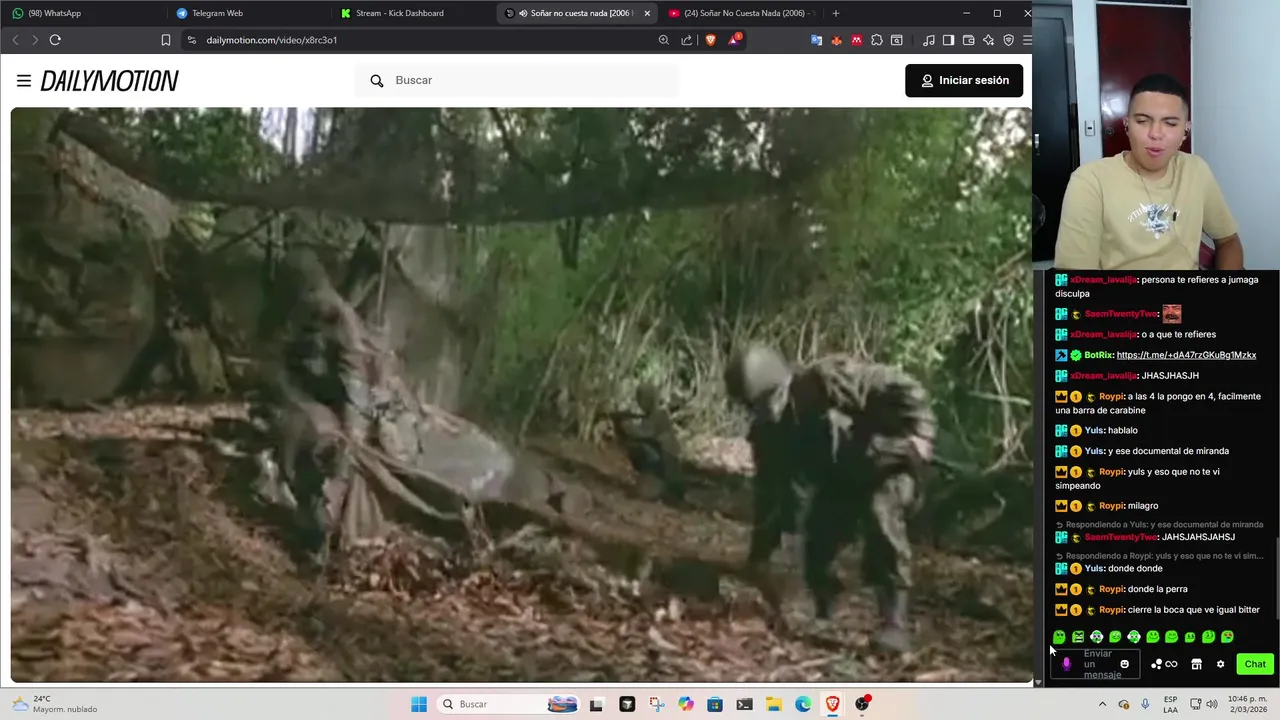
Task: Open Copilot from the taskbar
Action: point(685,704)
